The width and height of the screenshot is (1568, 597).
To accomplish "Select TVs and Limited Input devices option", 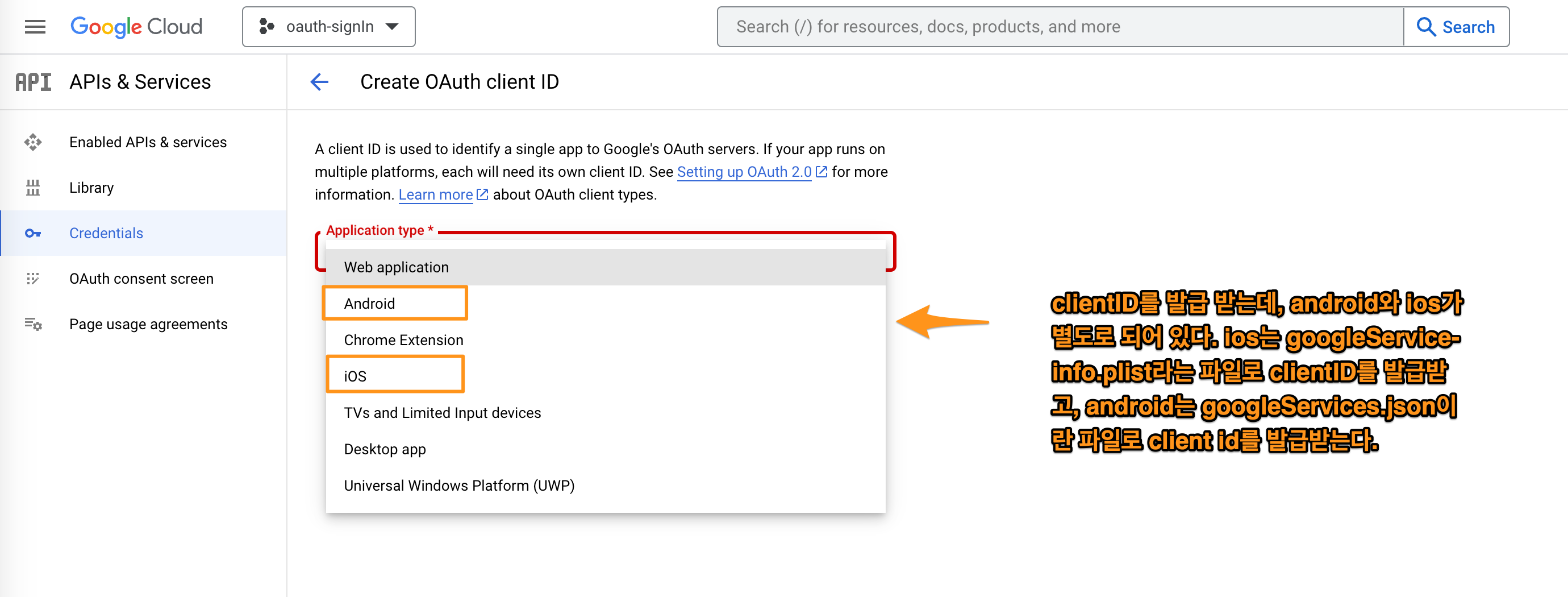I will pos(442,412).
